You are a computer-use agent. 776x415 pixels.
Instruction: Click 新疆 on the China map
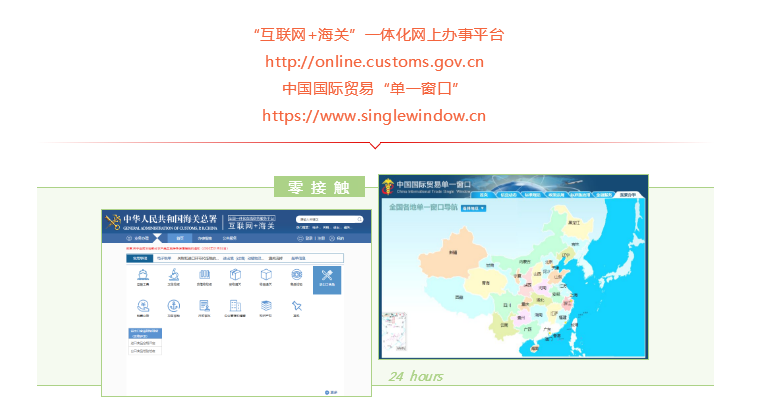pyautogui.click(x=453, y=252)
